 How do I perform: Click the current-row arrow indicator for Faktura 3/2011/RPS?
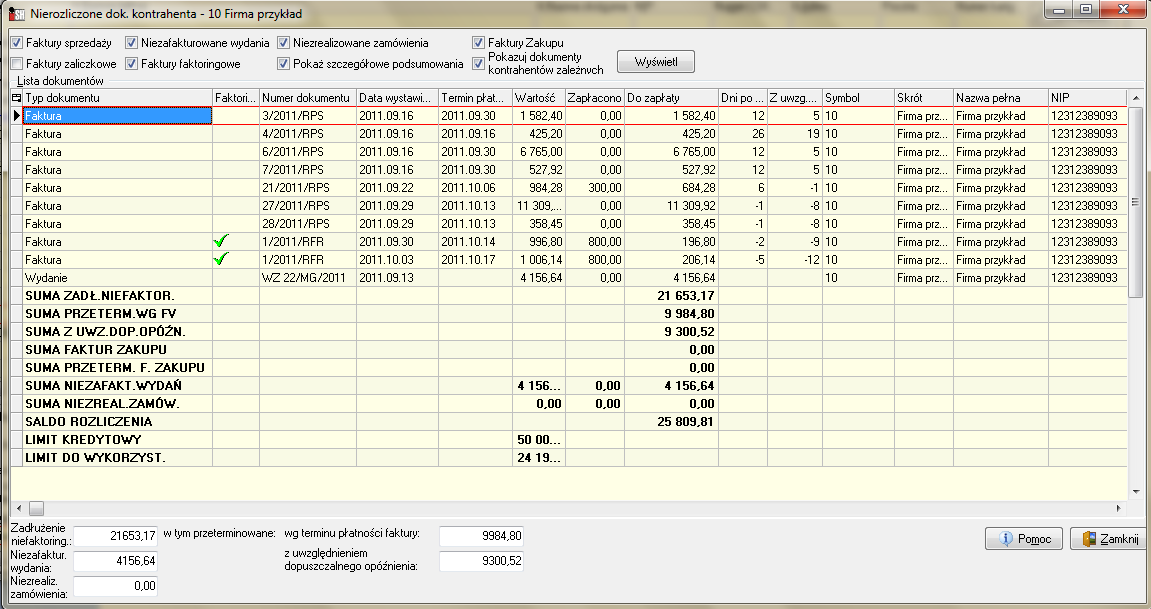tap(17, 116)
